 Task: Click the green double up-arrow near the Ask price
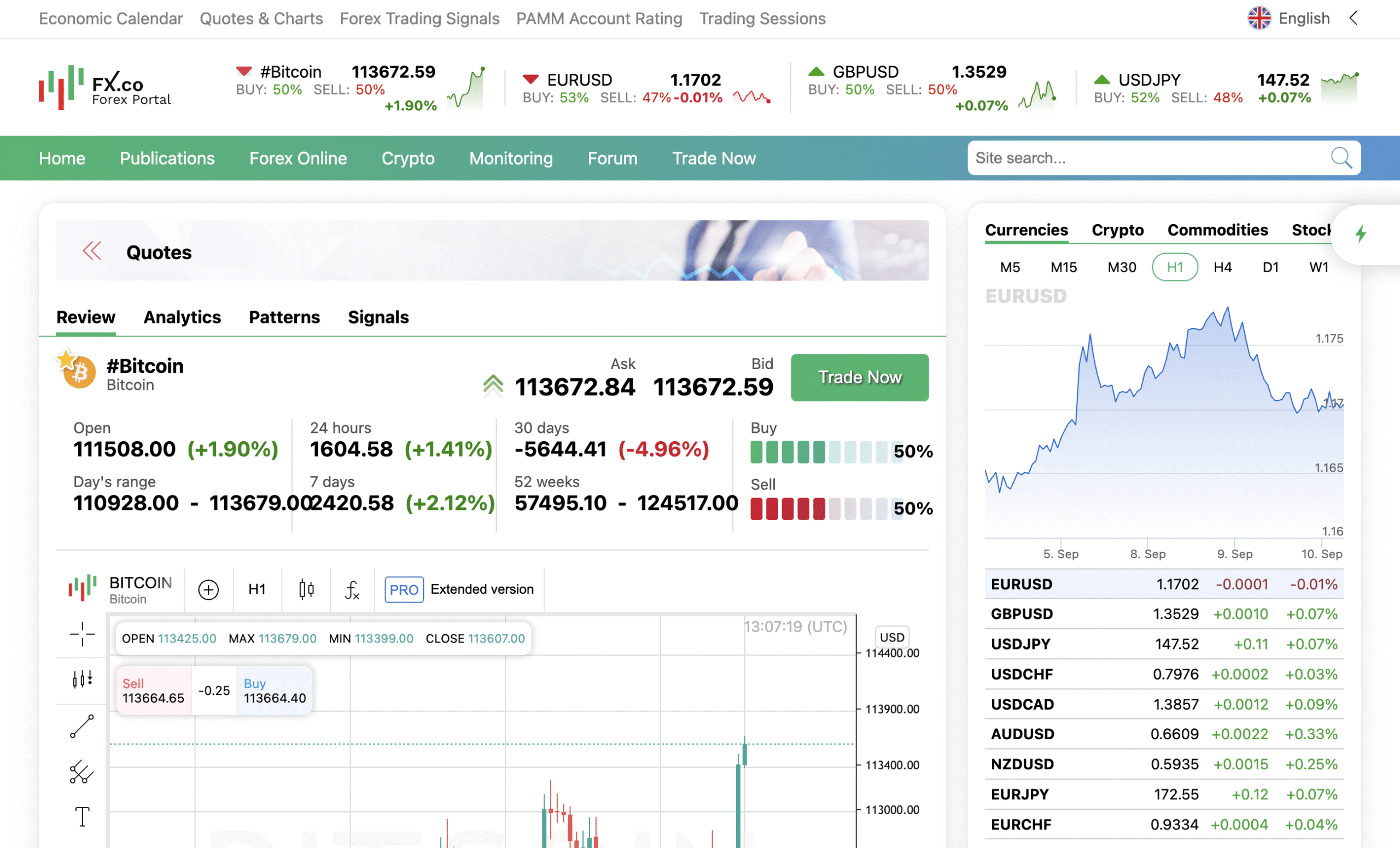coord(493,385)
